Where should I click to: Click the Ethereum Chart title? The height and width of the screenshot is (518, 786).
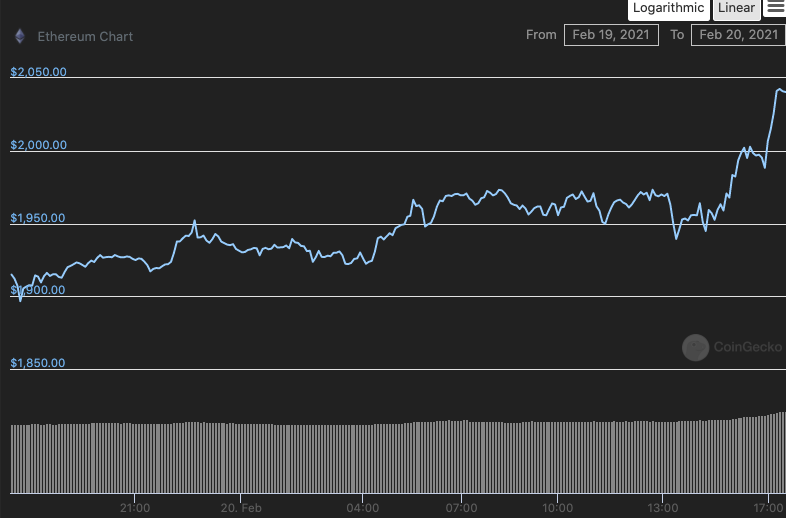85,37
